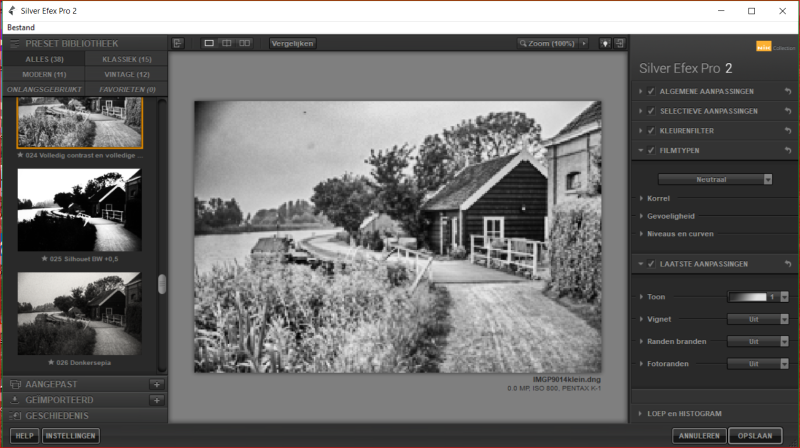Viewport: 800px width, 448px height.
Task: Expand Niveaus en curven settings
Action: pyautogui.click(x=641, y=234)
